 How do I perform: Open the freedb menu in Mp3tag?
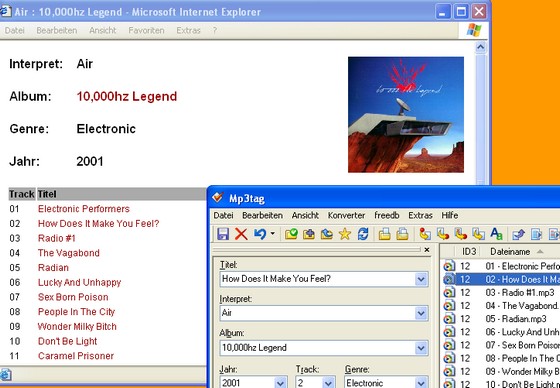point(386,215)
